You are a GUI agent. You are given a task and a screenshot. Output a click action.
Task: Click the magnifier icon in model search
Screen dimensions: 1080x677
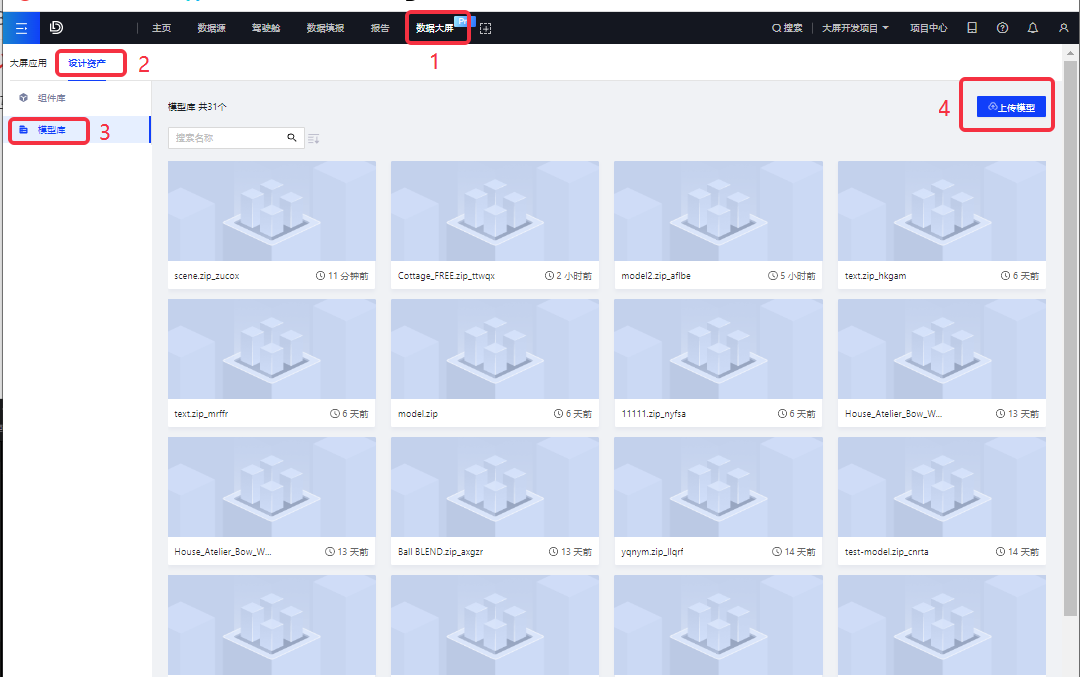point(292,138)
